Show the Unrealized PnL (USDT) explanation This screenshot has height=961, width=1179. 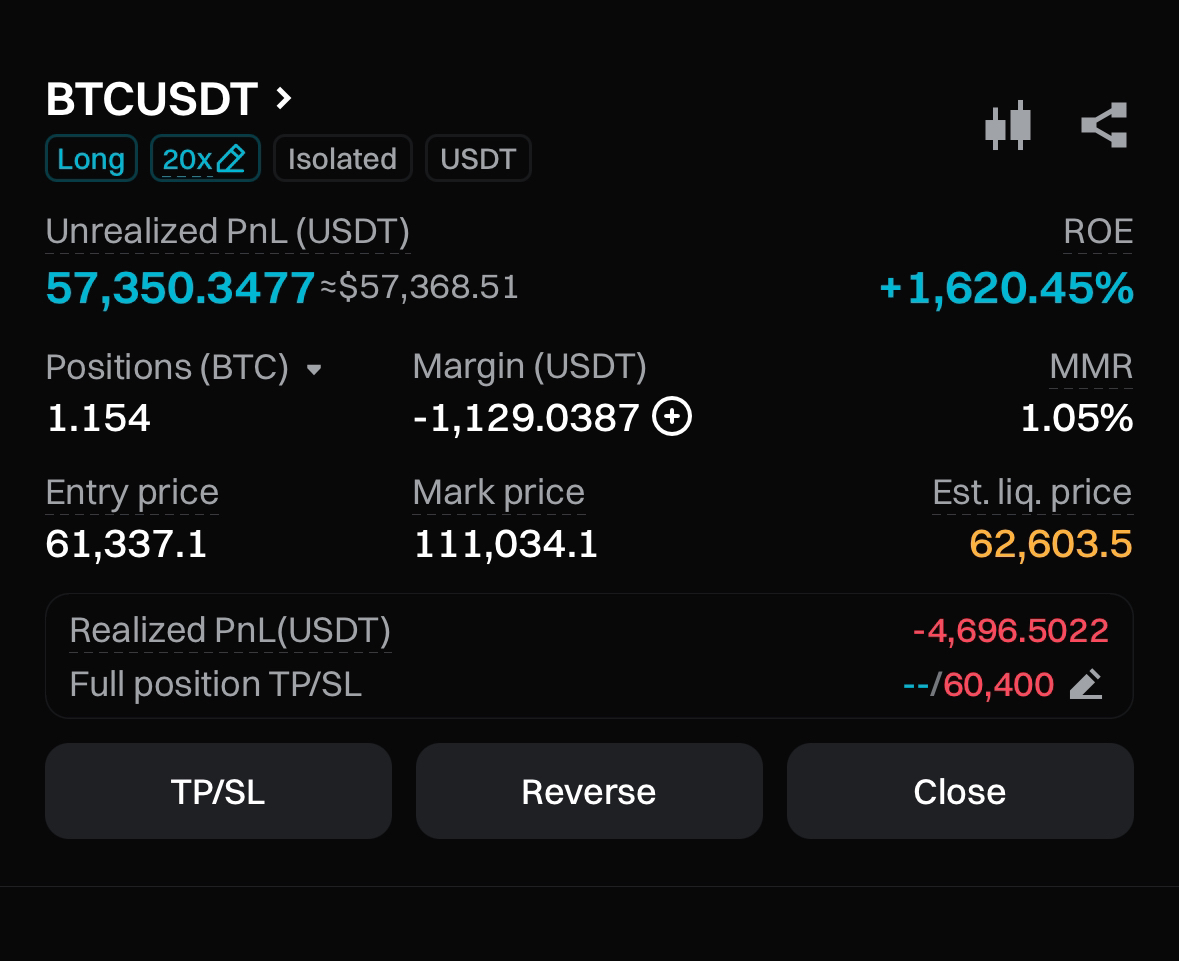(x=228, y=232)
